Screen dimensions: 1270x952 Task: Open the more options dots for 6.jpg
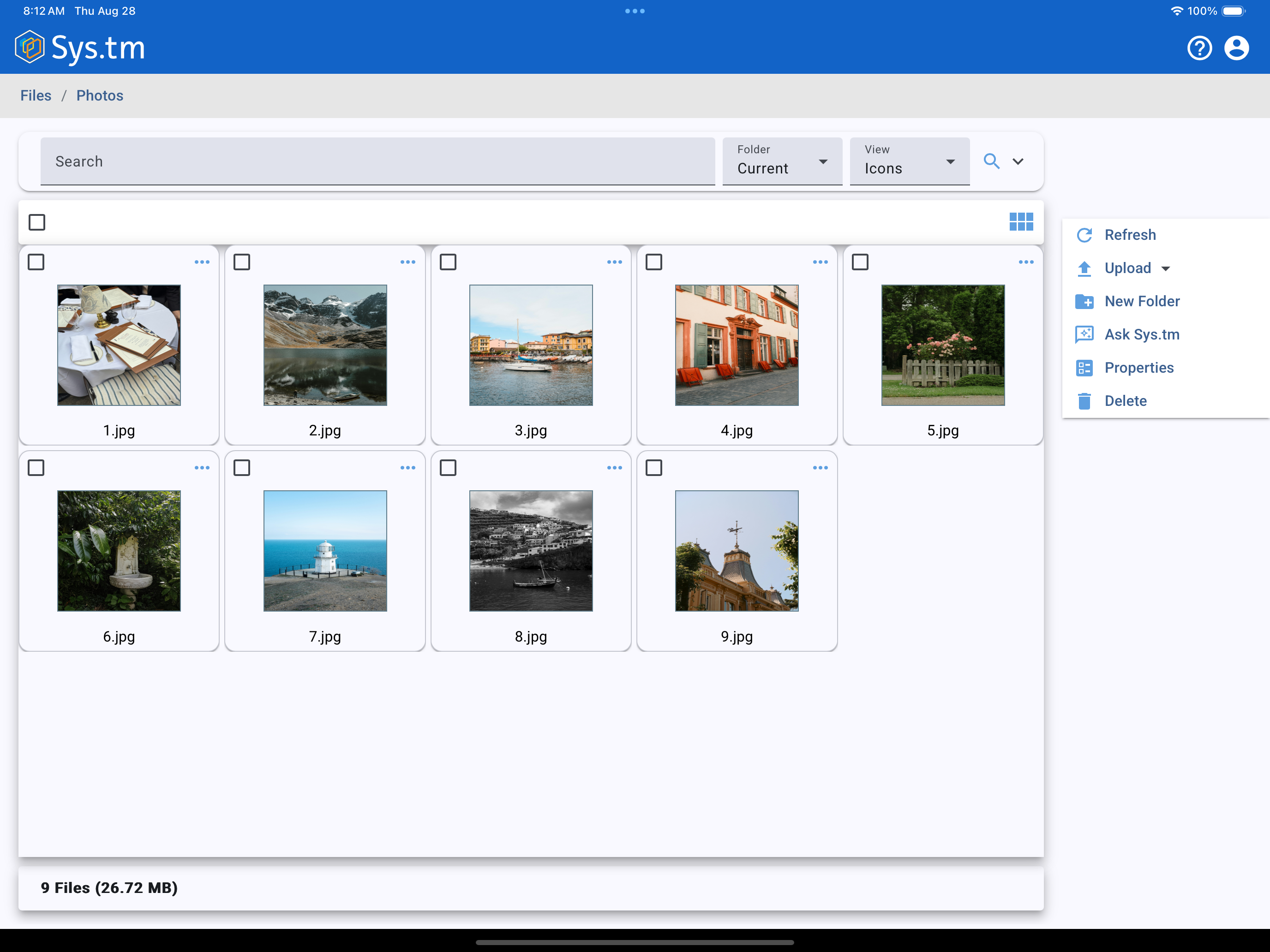tap(202, 468)
